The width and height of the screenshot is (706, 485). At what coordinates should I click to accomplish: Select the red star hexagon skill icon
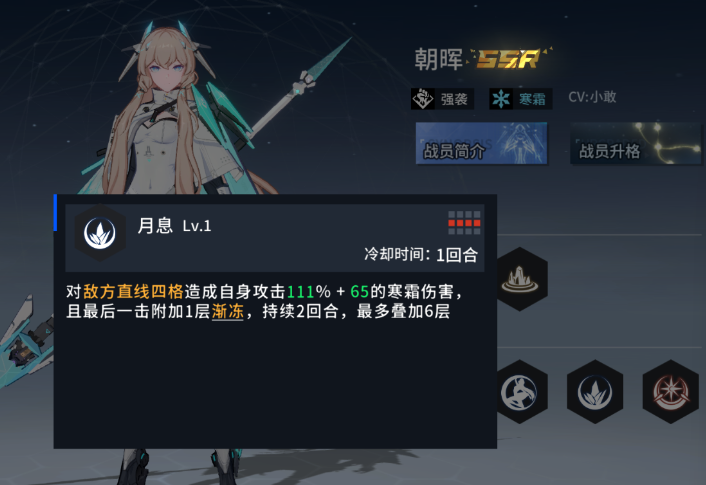coord(671,392)
